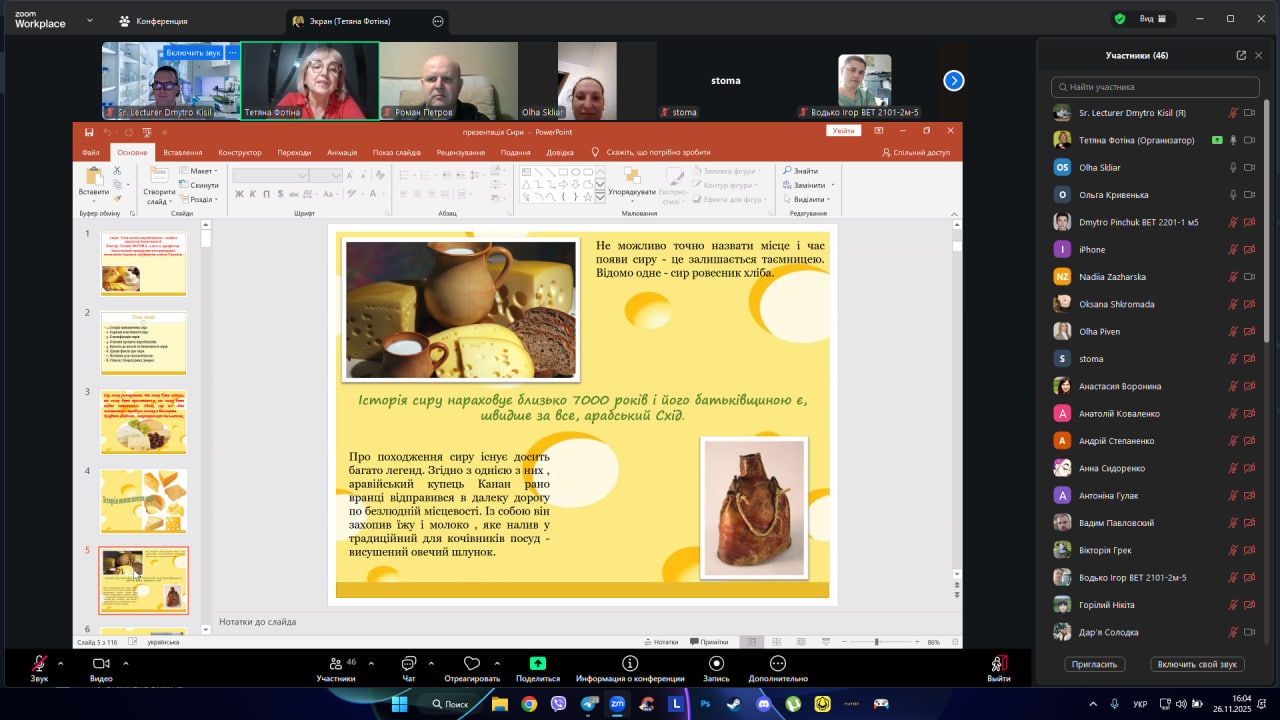Viewport: 1280px width, 720px height.
Task: Expand video options arrow beside Видео
Action: coord(125,663)
